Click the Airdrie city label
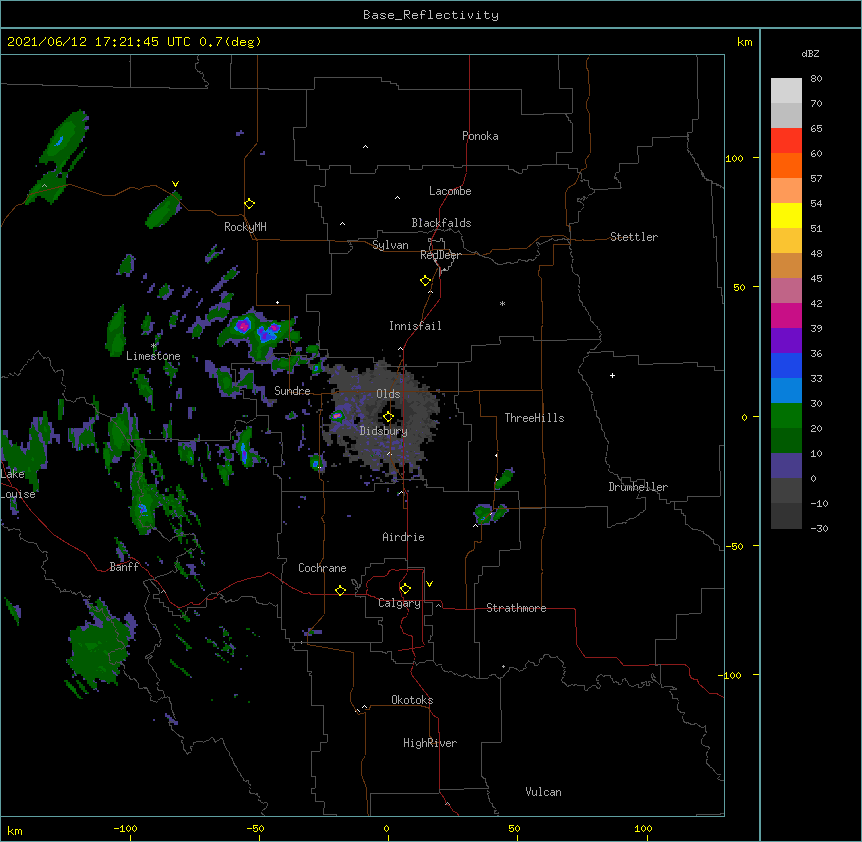862x842 pixels. [x=403, y=537]
